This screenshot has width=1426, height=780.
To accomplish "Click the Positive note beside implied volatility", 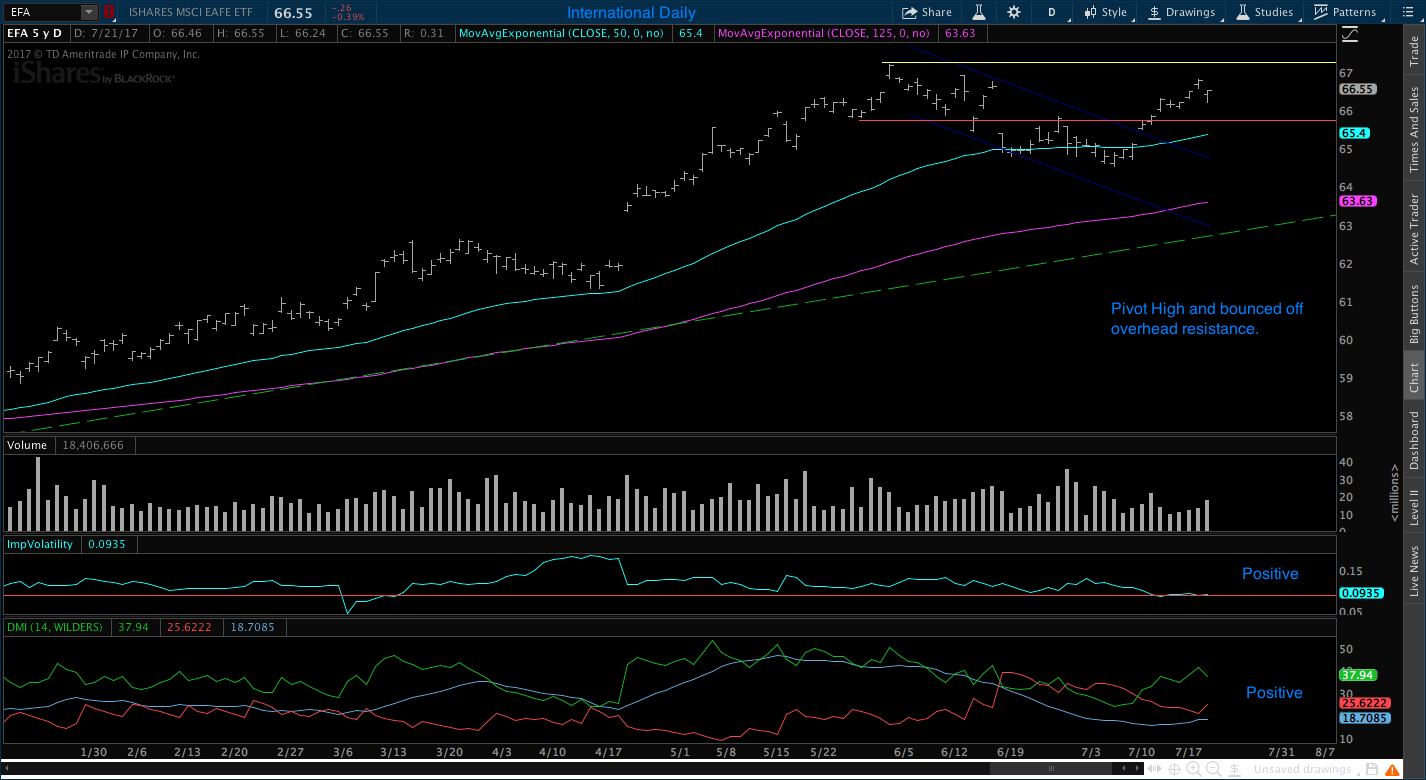I will pos(1270,574).
